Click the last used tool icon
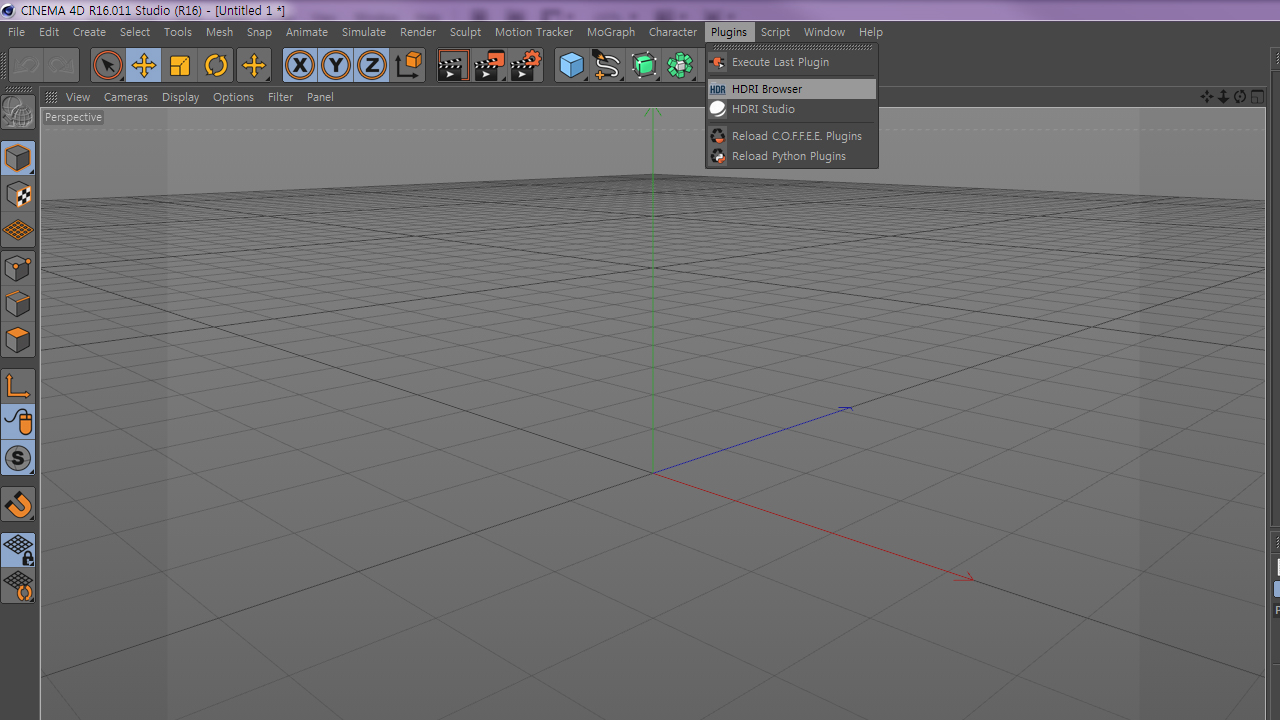 point(254,66)
